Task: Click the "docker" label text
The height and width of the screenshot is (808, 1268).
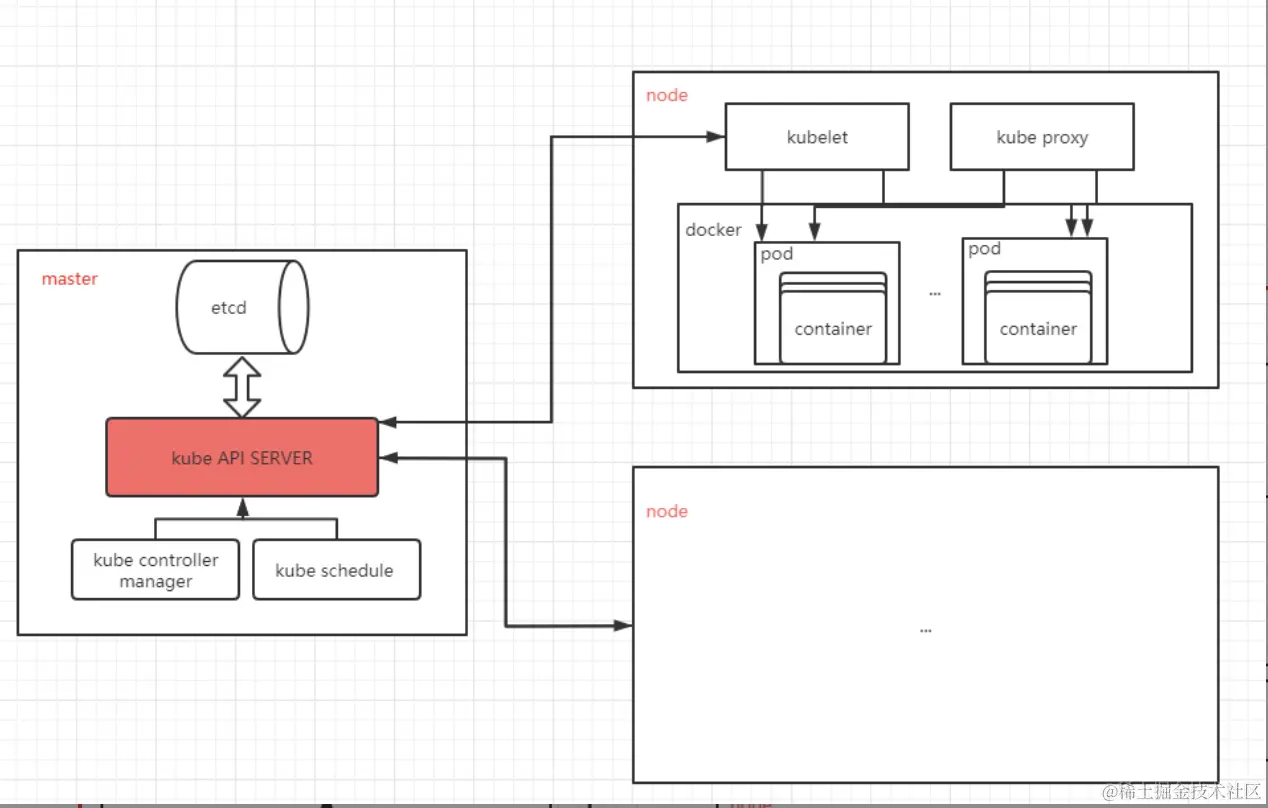Action: click(x=713, y=230)
